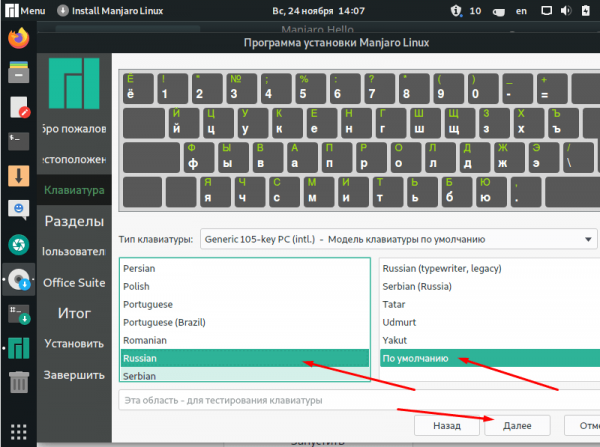Click the Manjaro logo in installer sidebar
The image size is (600, 447).
[74, 83]
